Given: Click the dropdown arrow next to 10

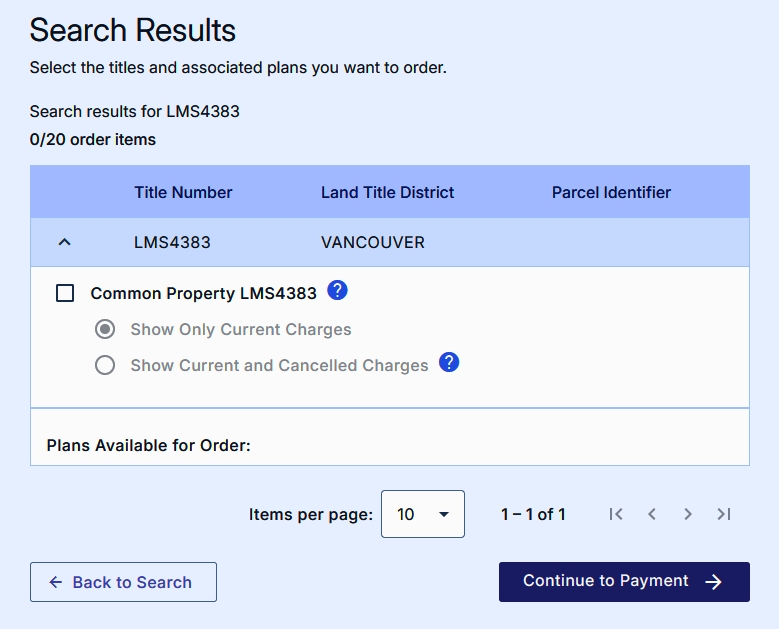Looking at the screenshot, I should [444, 514].
